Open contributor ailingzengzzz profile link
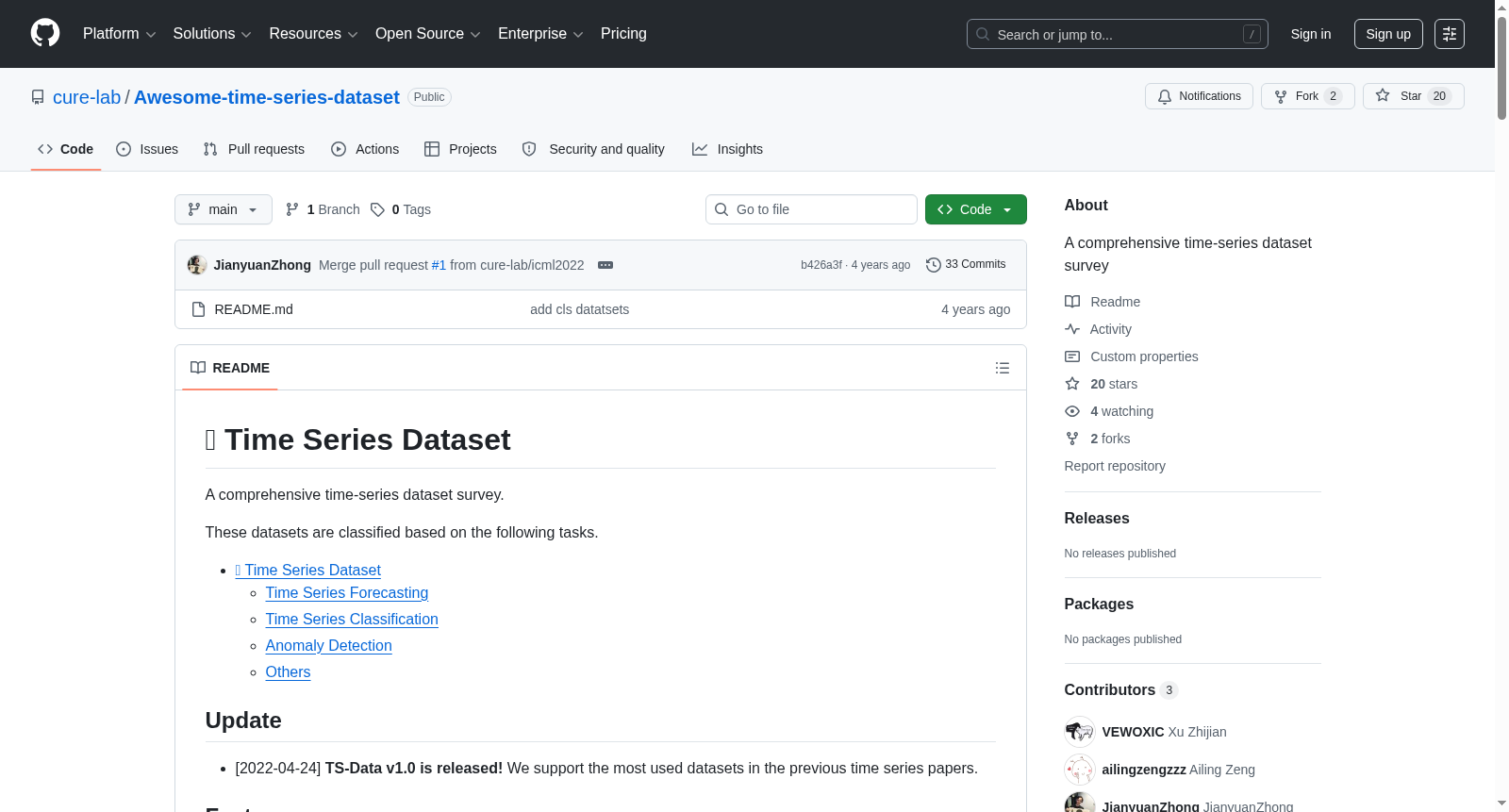The height and width of the screenshot is (812, 1509). click(1178, 770)
